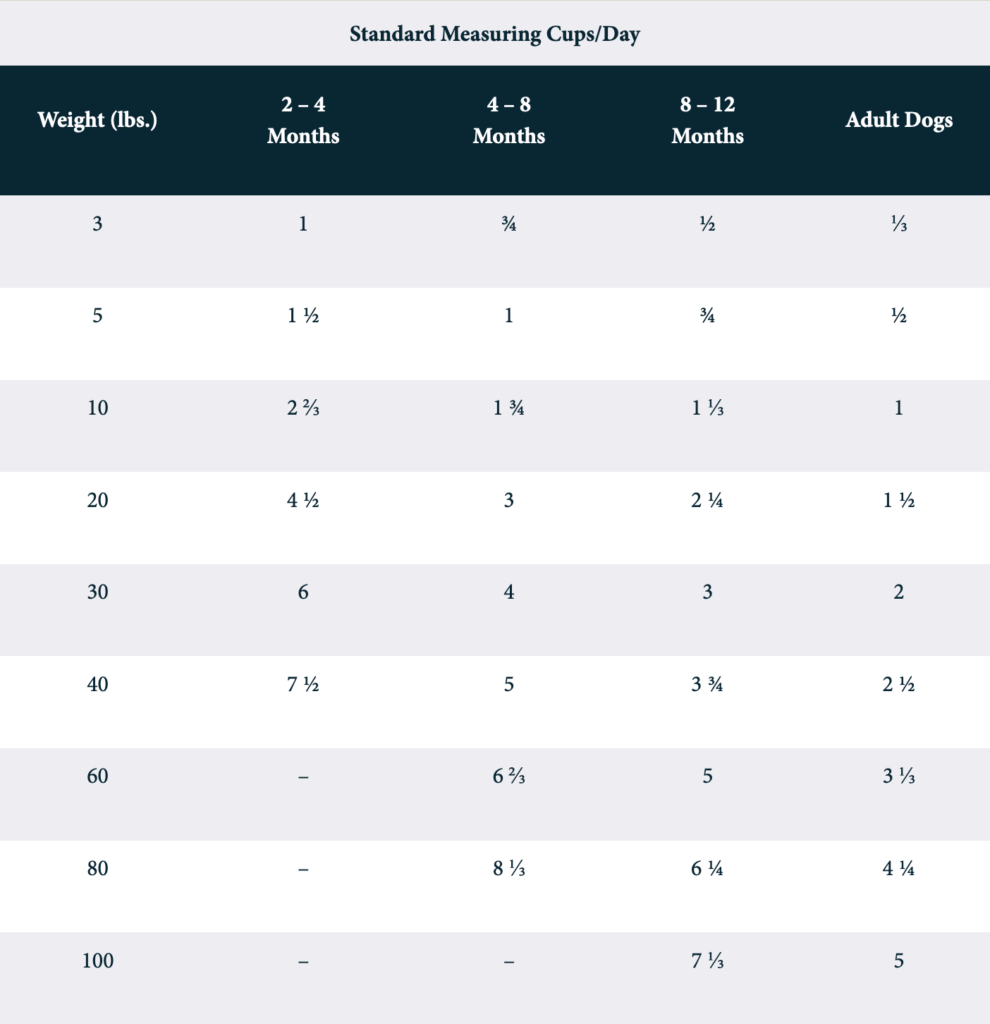Select the 3 lbs weight row label
This screenshot has width=990, height=1024.
97,224
